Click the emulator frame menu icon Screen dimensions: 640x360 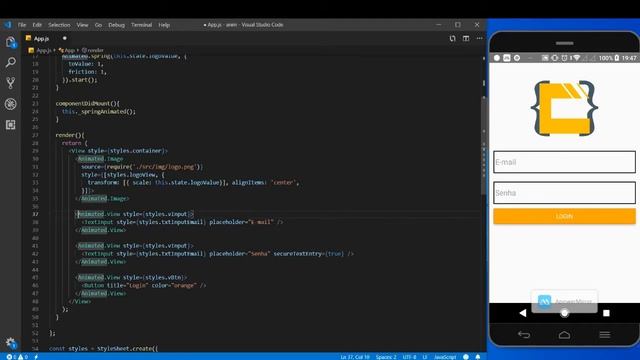click(604, 335)
